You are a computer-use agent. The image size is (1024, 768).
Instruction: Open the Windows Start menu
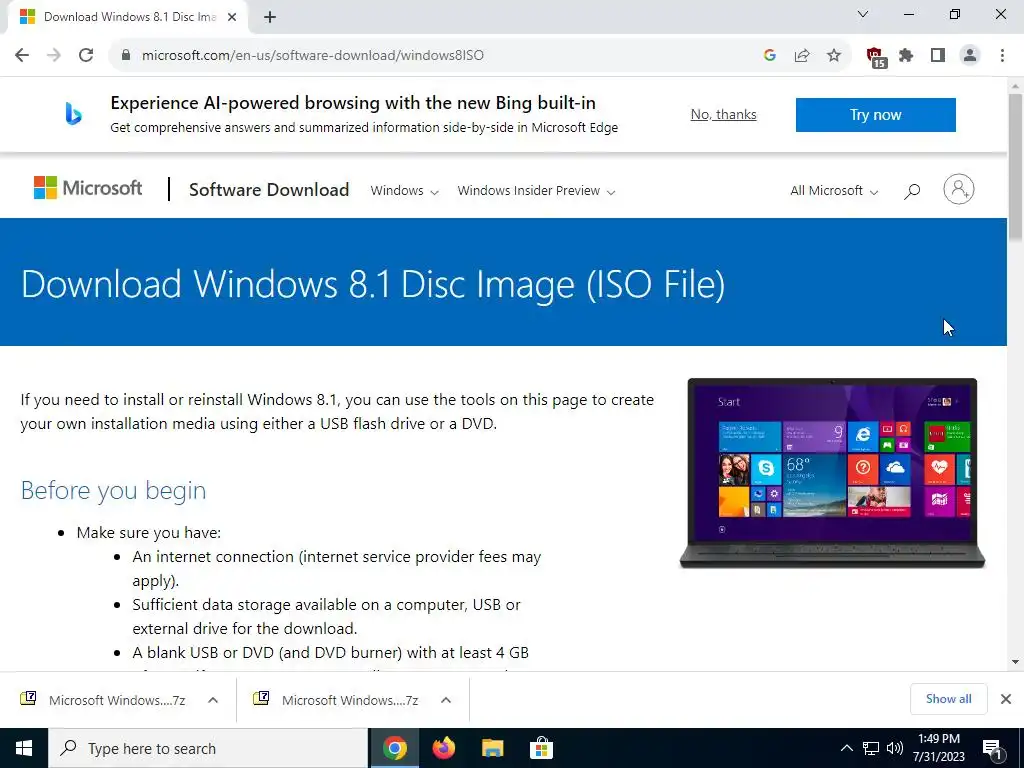[x=24, y=748]
